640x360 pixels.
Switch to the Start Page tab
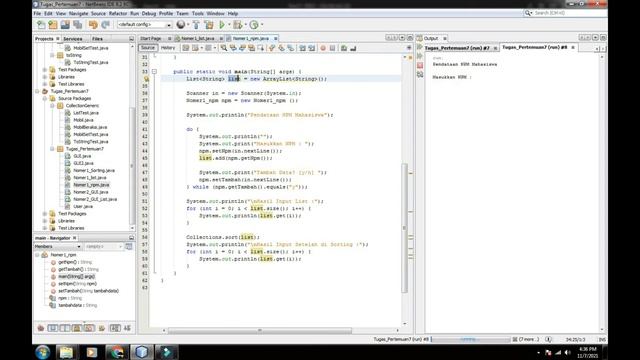pos(151,38)
